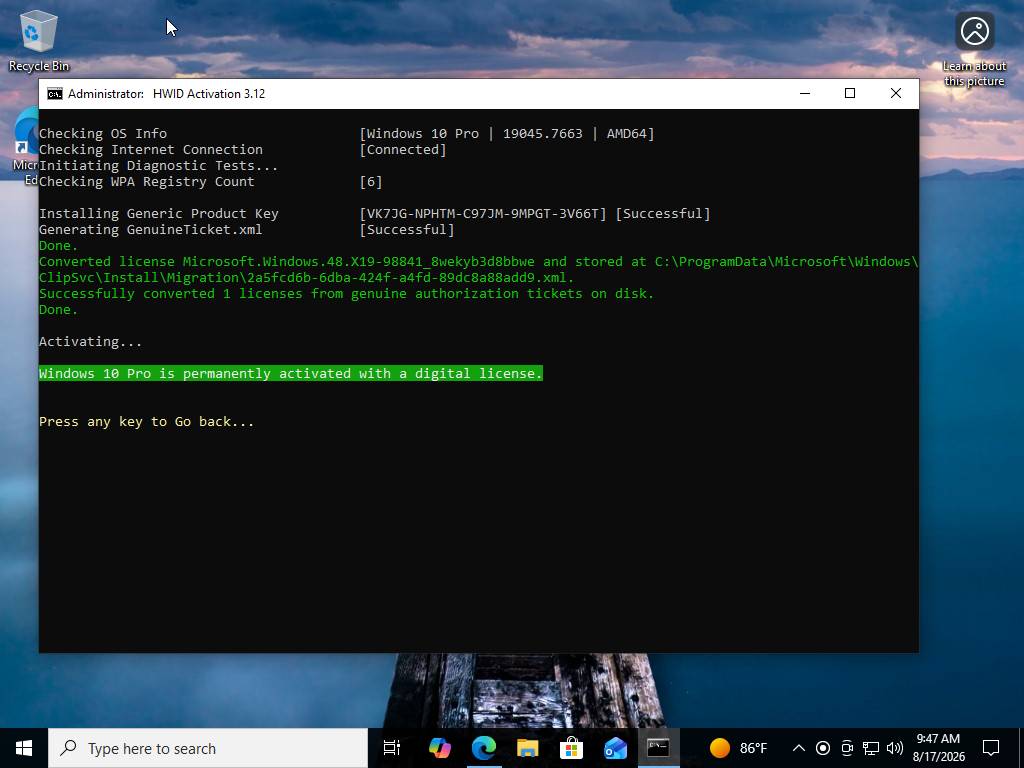Screen dimensions: 1024x768
Task: Open Task View from the taskbar
Action: [392, 748]
